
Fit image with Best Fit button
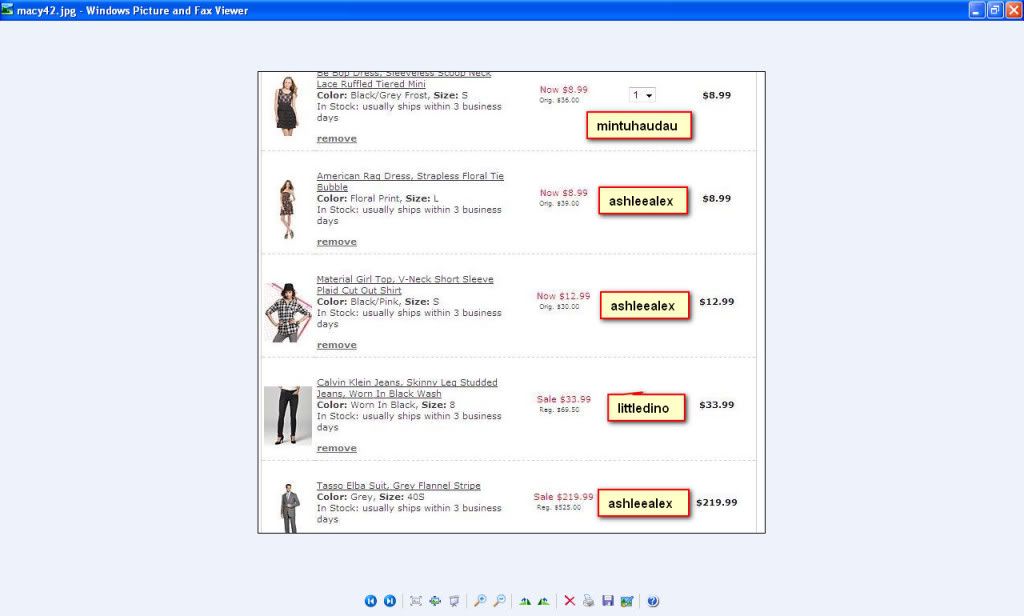tap(417, 601)
